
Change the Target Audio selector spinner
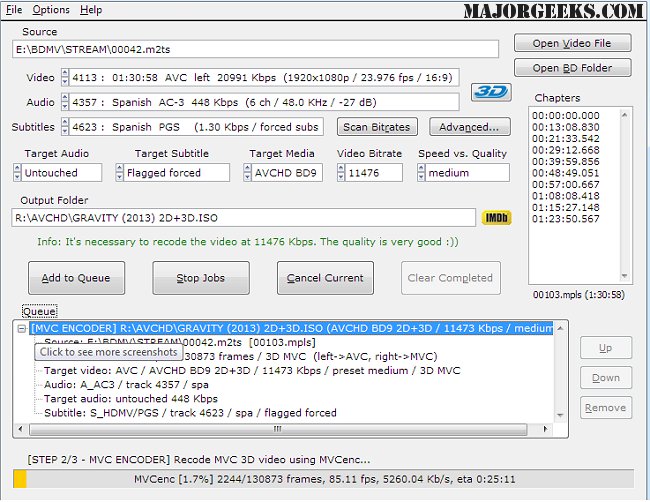point(17,172)
